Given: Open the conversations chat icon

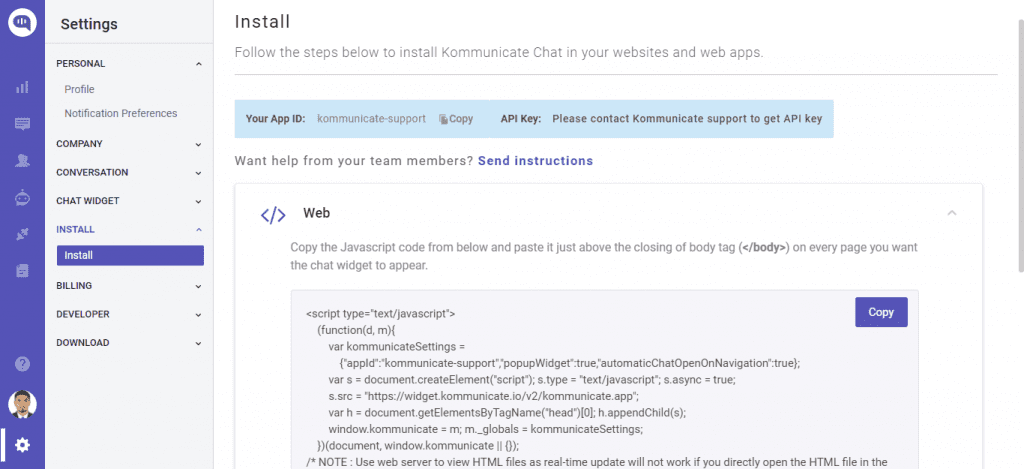Looking at the screenshot, I should coord(22,124).
